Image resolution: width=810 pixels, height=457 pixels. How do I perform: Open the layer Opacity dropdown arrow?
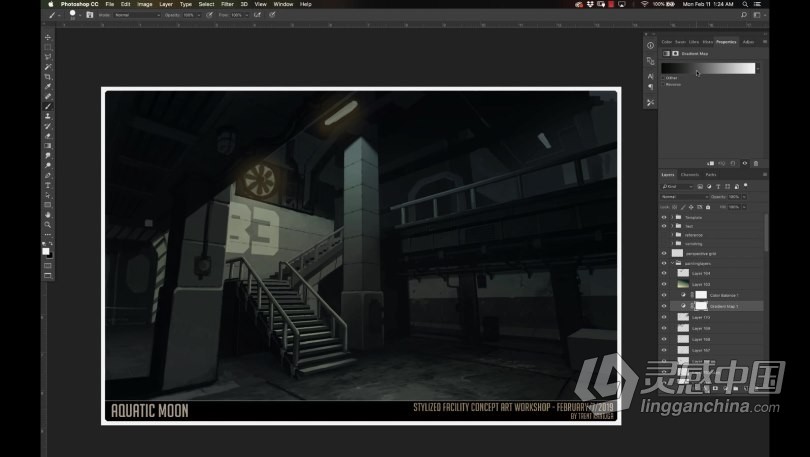tap(744, 197)
